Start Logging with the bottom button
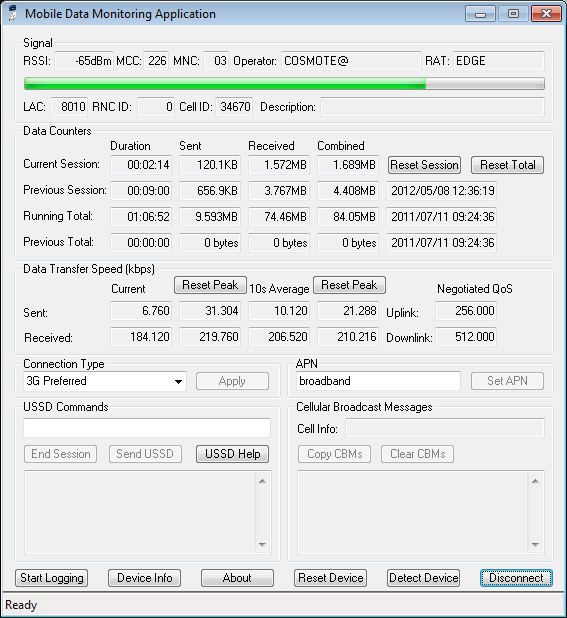567x618 pixels. (52, 578)
